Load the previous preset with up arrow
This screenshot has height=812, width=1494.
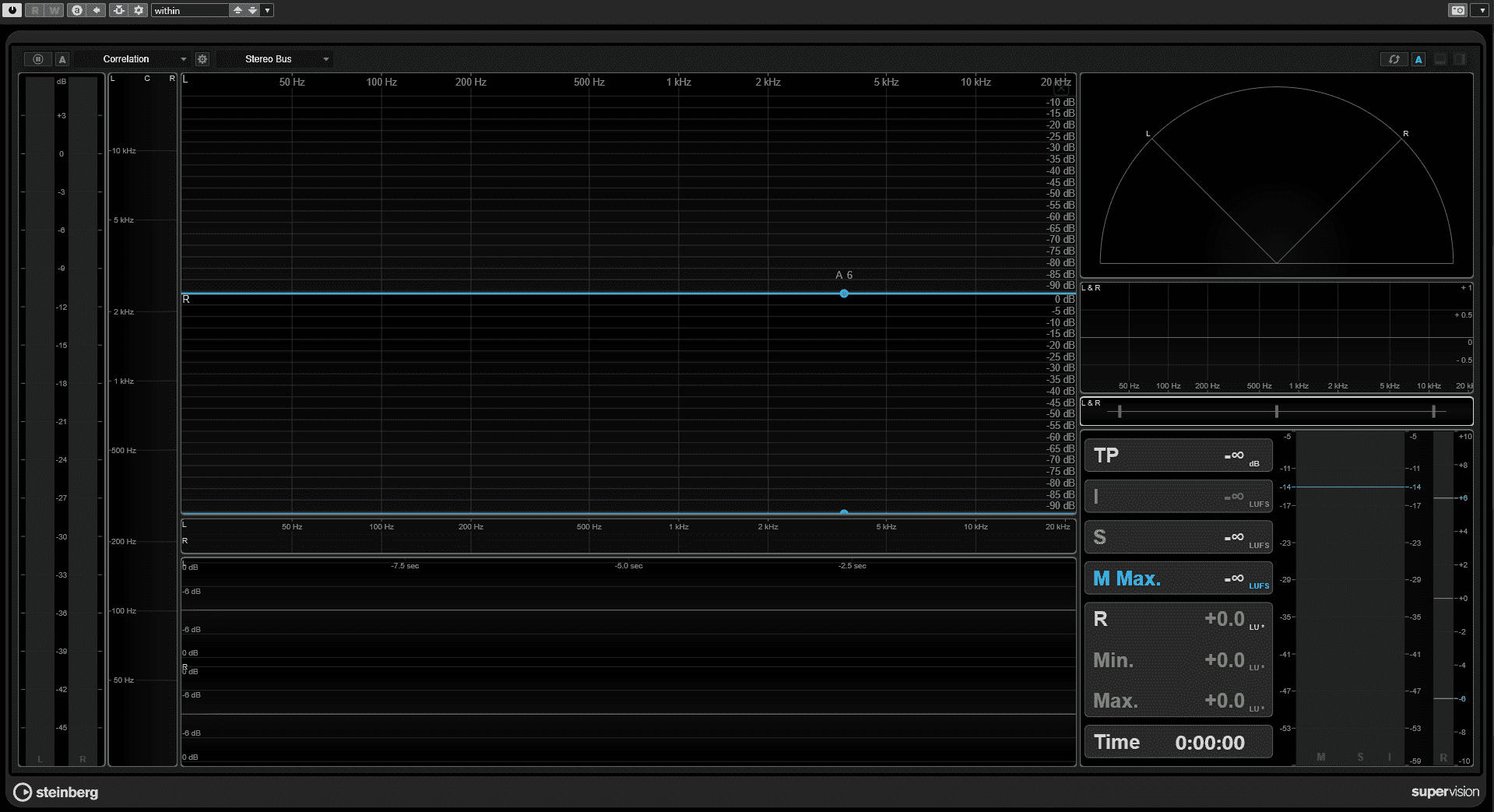[237, 10]
